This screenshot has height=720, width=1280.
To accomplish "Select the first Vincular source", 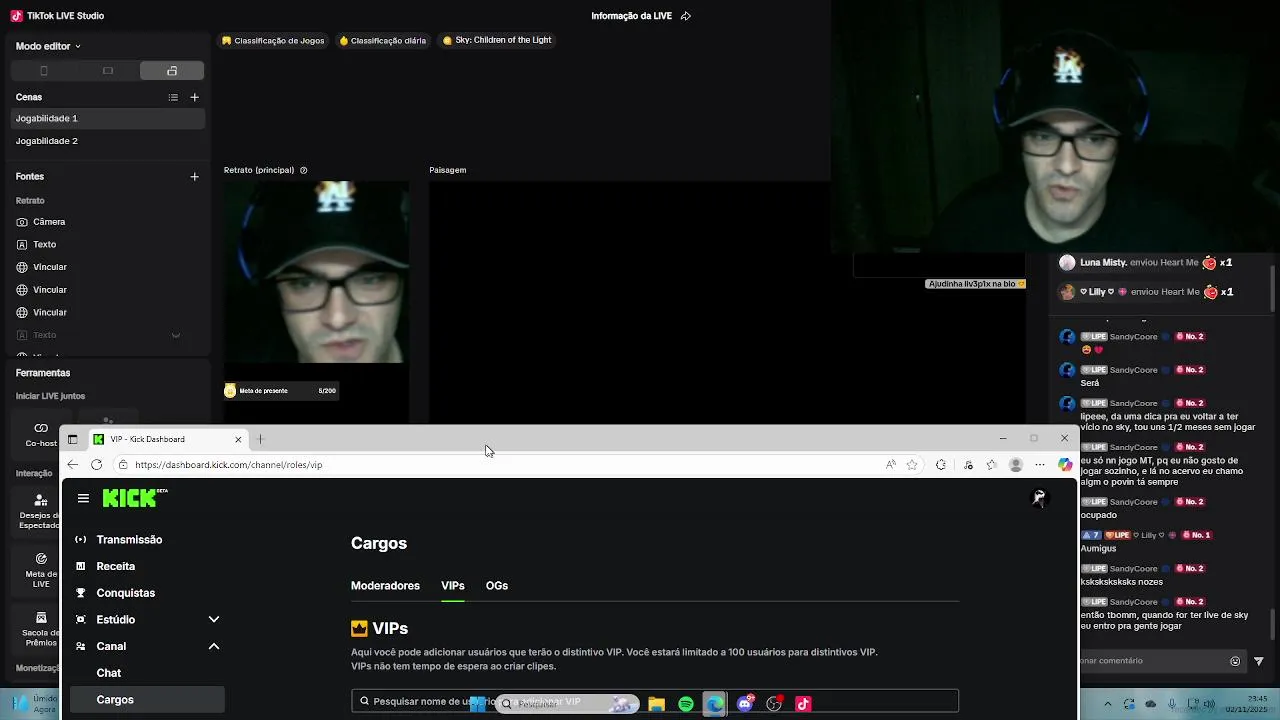I will pyautogui.click(x=49, y=267).
